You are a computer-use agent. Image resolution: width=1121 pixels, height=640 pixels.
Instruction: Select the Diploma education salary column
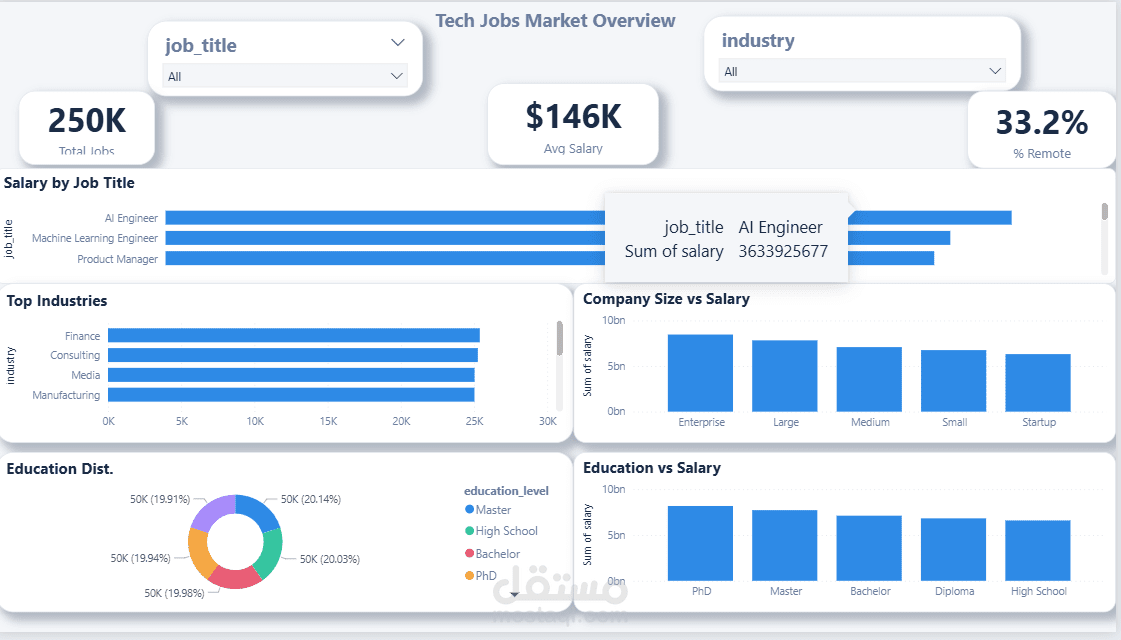point(953,550)
